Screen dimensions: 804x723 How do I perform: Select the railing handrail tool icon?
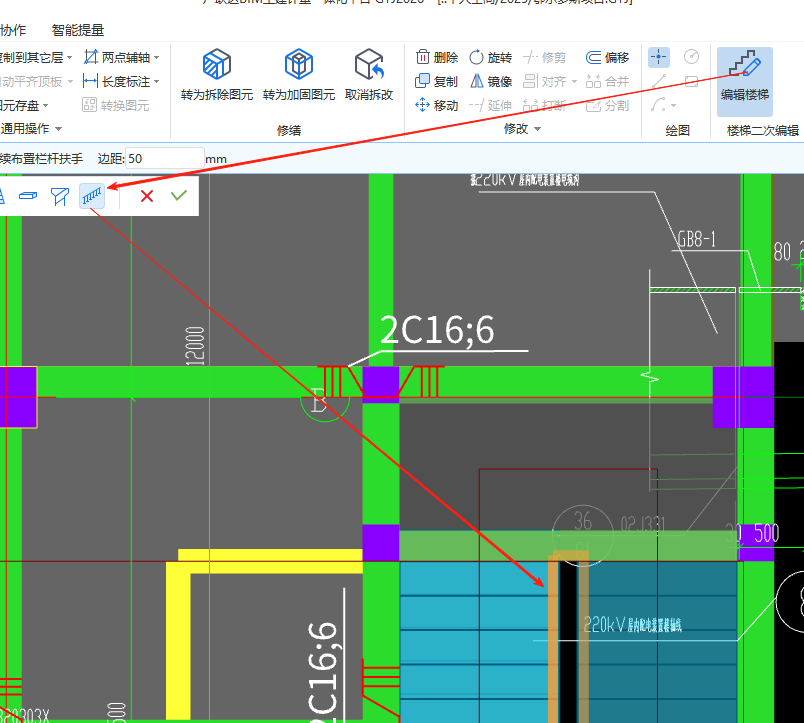92,196
